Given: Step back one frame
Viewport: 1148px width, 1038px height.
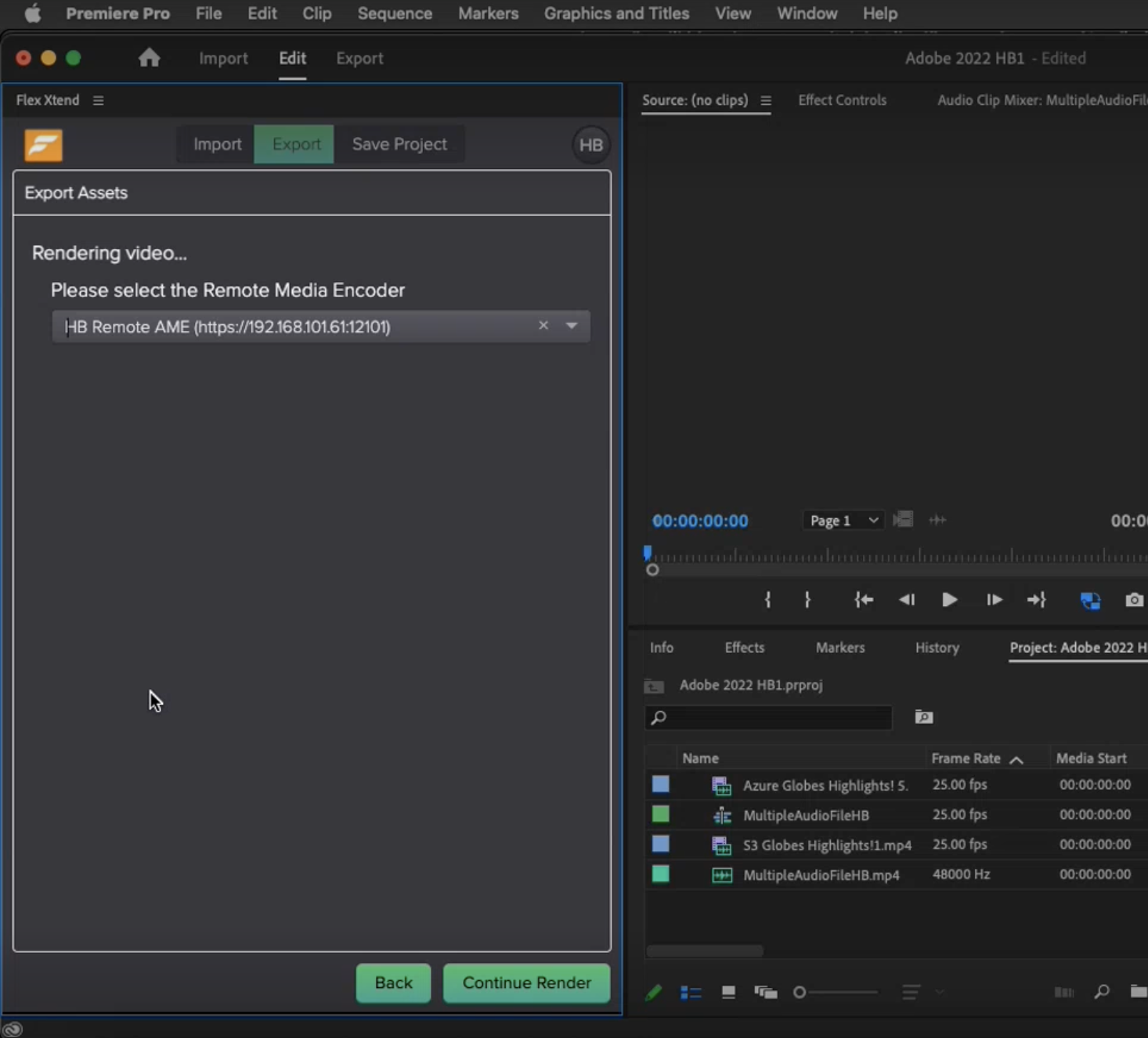Looking at the screenshot, I should [907, 600].
